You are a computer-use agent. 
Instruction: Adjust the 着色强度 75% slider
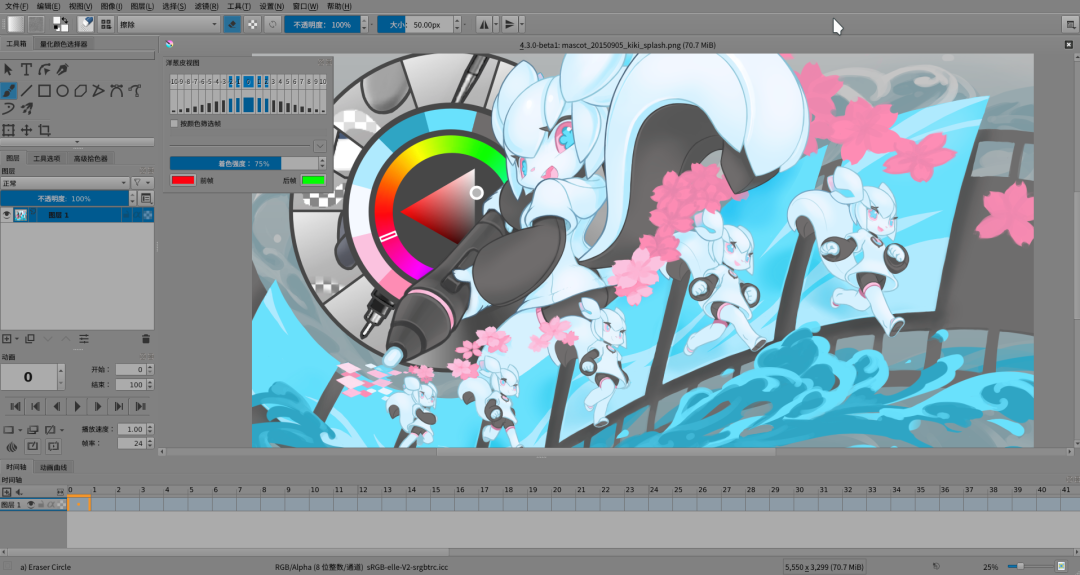[244, 163]
